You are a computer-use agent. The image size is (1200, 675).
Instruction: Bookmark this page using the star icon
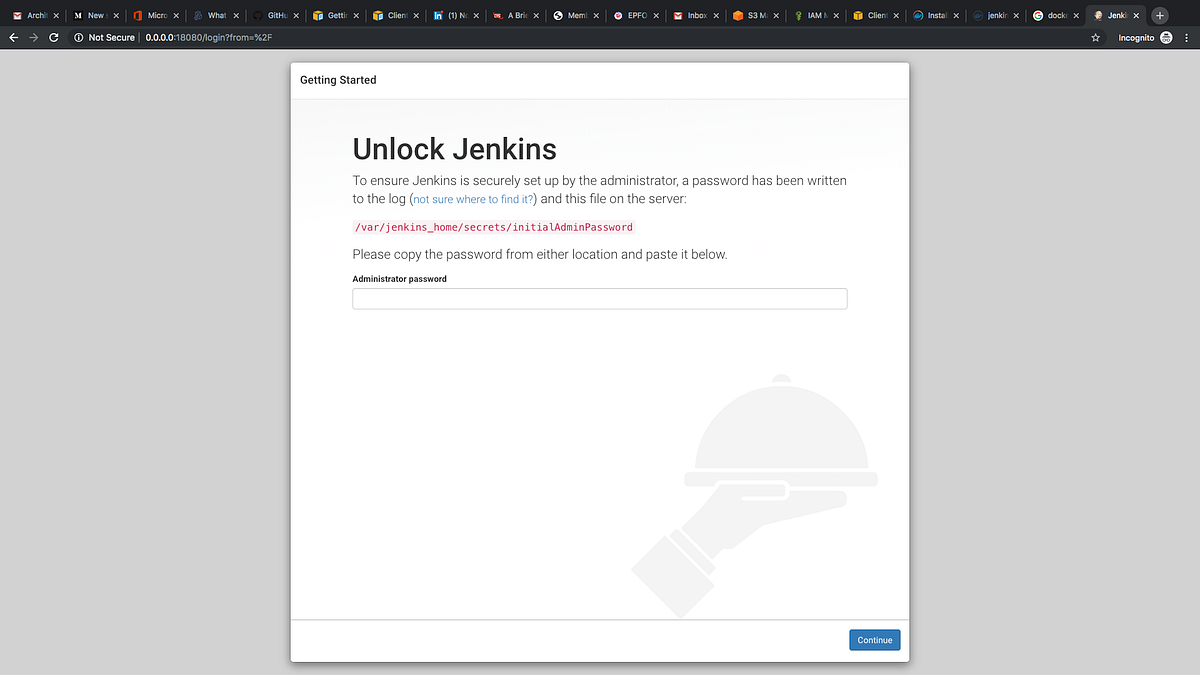coord(1095,37)
